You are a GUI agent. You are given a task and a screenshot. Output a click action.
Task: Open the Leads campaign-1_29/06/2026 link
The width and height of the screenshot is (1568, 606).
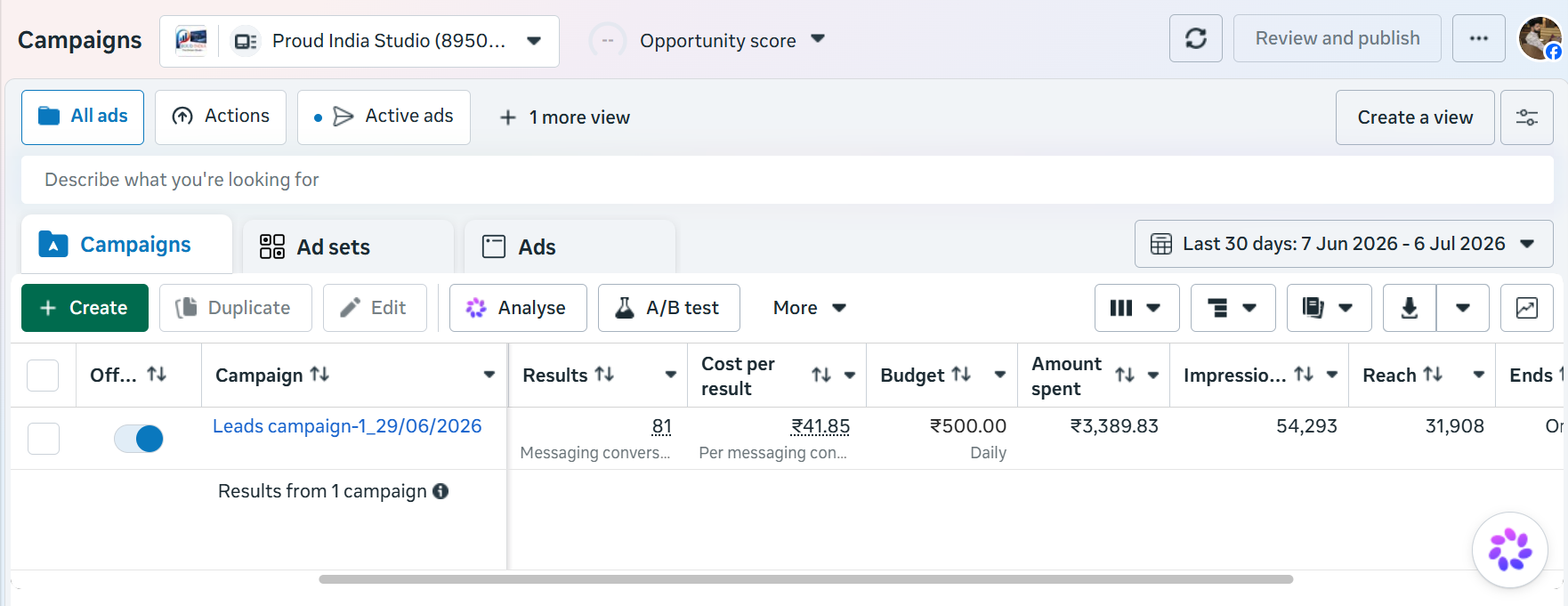(x=347, y=426)
